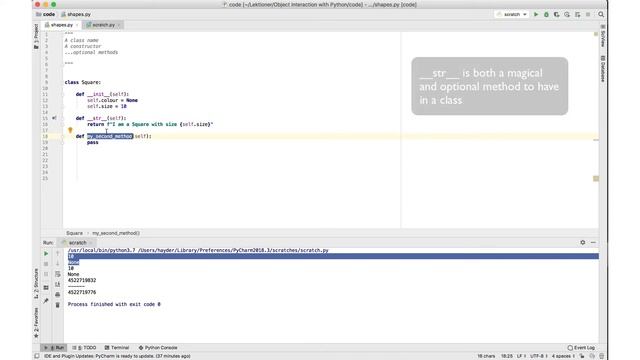This screenshot has width=640, height=360.
Task: Toggle the Favorites tool window
Action: (x=36, y=322)
